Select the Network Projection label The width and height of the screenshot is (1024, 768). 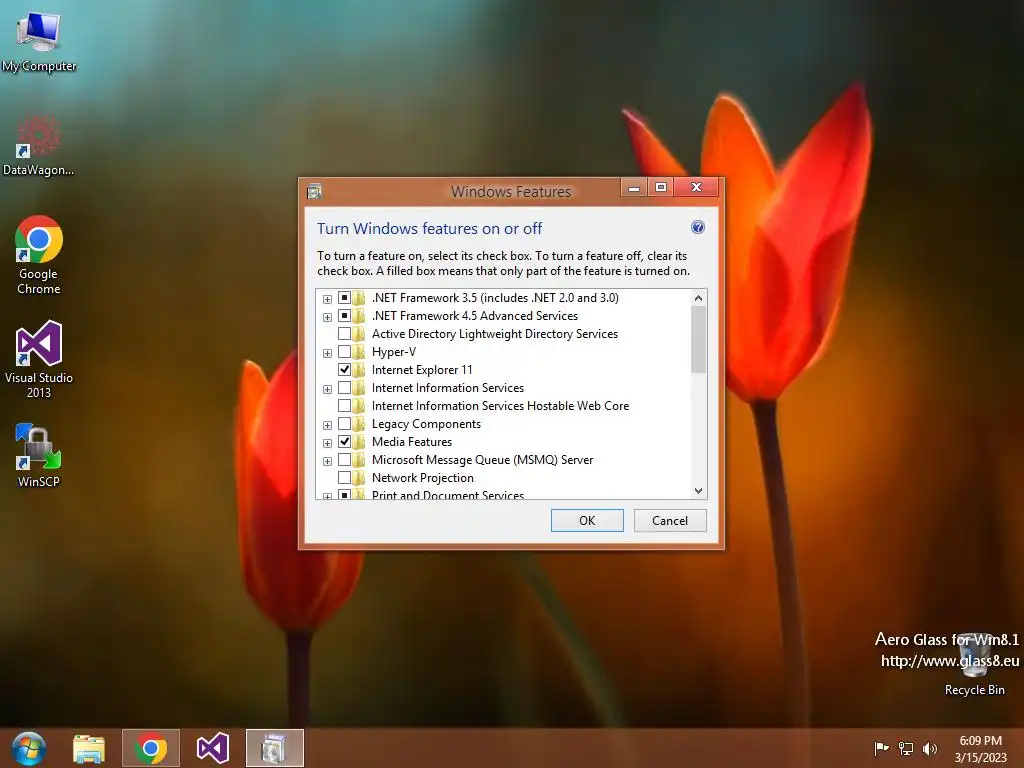pos(423,478)
